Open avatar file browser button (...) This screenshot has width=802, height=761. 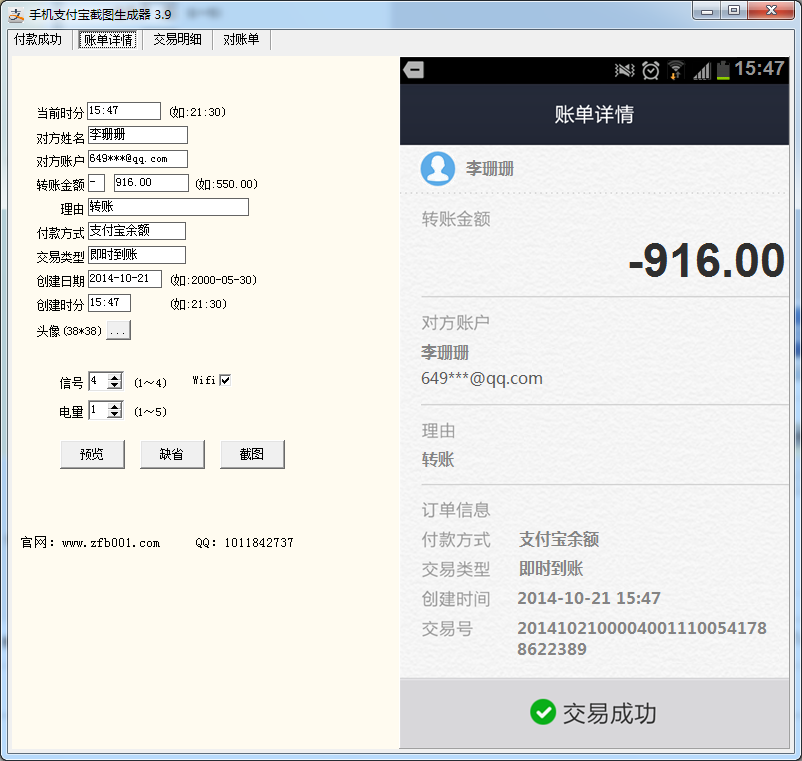(x=118, y=330)
